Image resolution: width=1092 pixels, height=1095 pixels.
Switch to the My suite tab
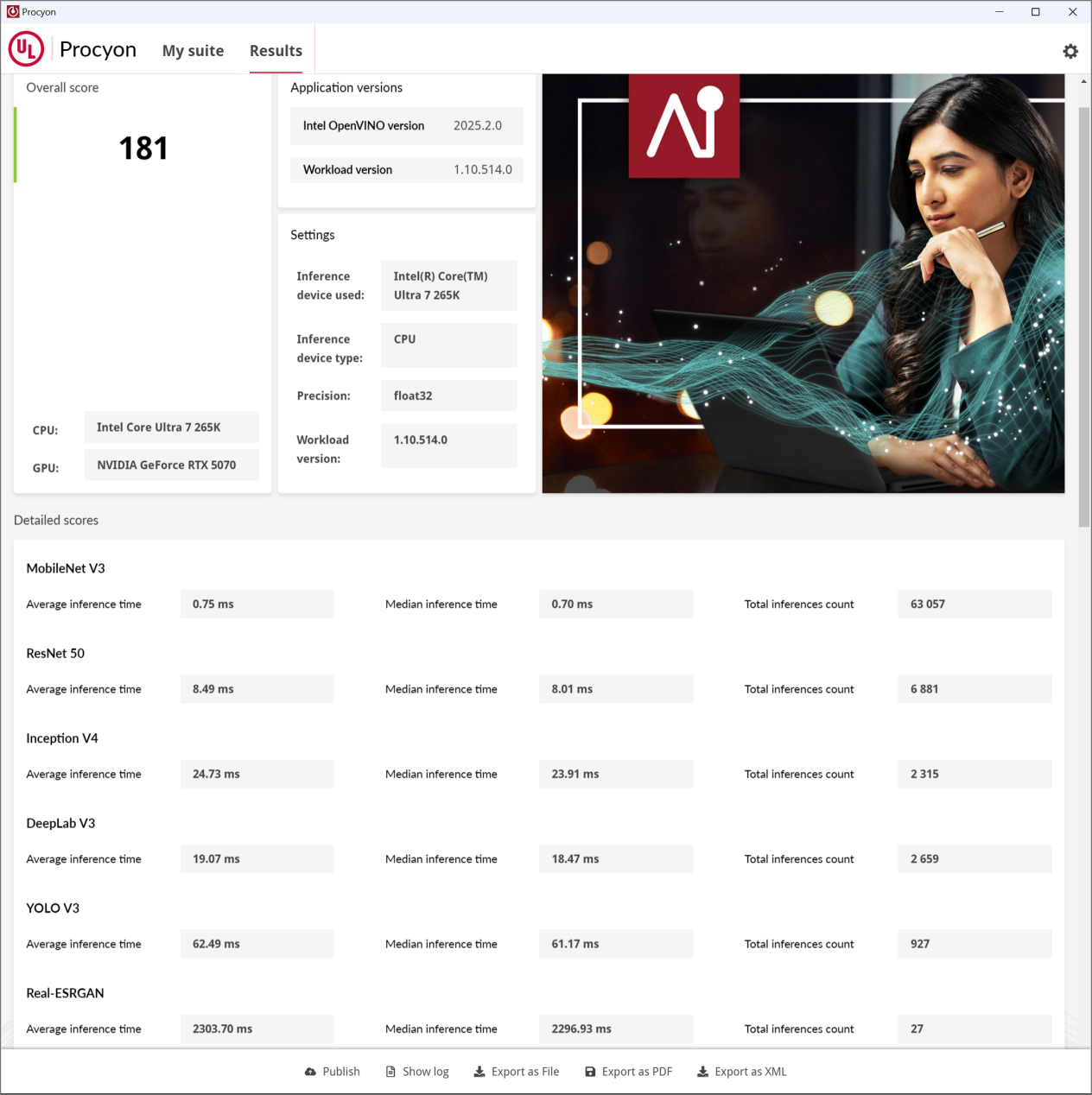click(193, 51)
